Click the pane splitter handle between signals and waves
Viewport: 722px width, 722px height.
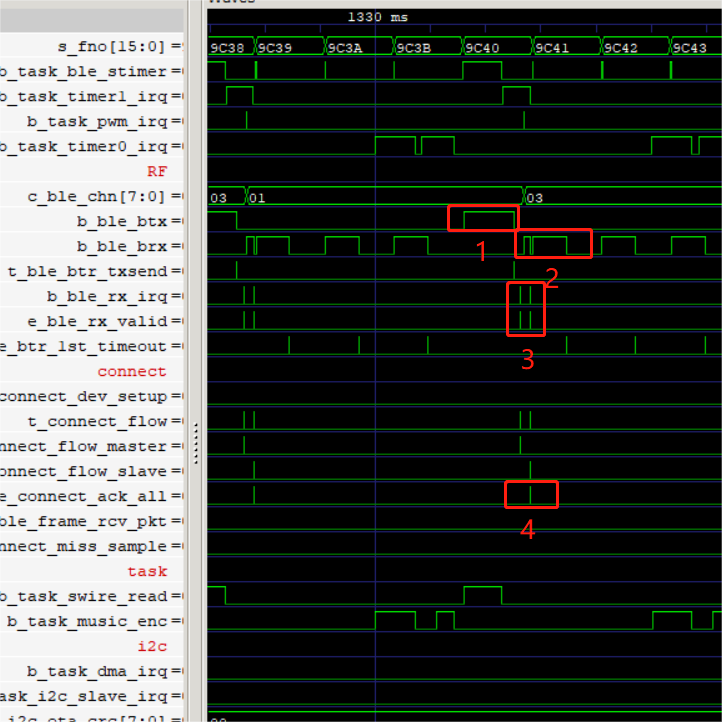click(196, 443)
